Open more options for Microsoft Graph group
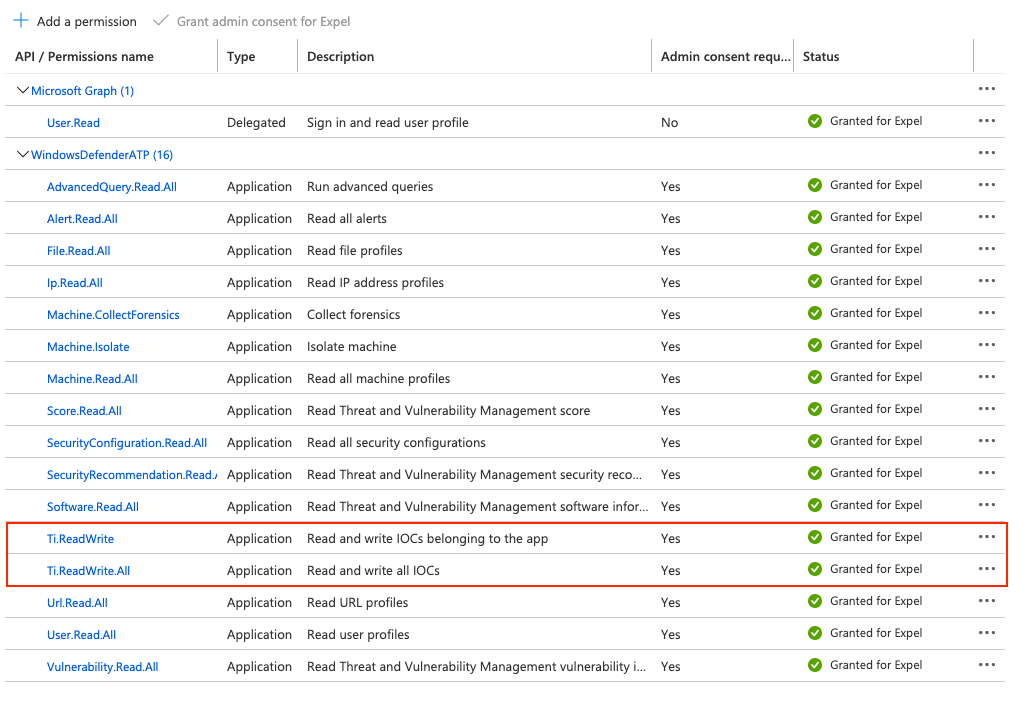 click(x=986, y=89)
